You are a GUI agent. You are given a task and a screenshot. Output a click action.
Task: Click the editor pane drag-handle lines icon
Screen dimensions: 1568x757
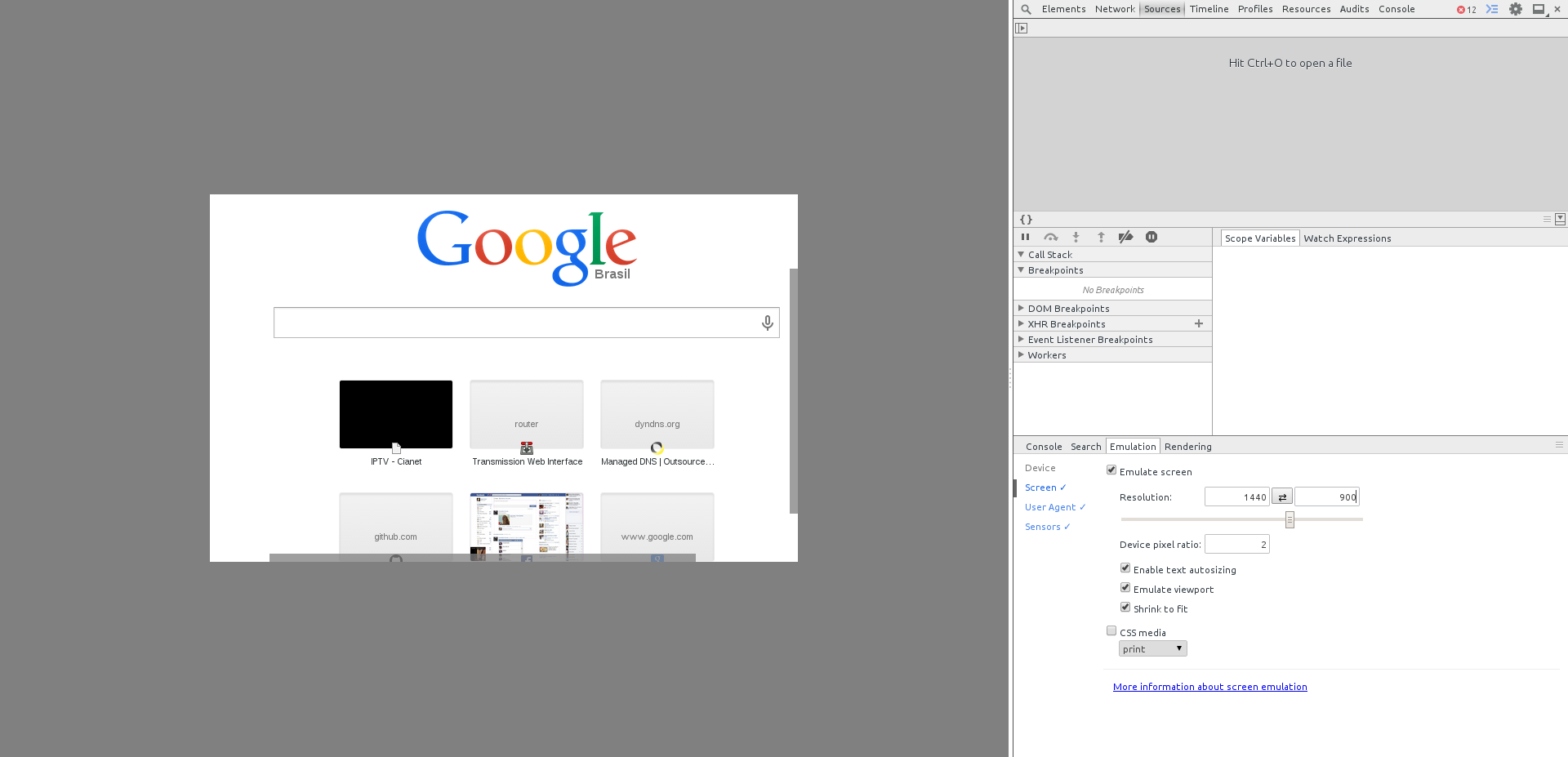click(x=1547, y=219)
